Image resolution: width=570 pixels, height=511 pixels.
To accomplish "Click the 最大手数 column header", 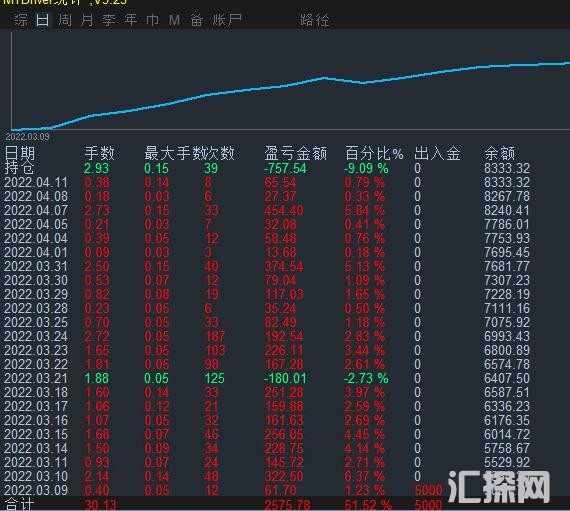I will click(175, 153).
